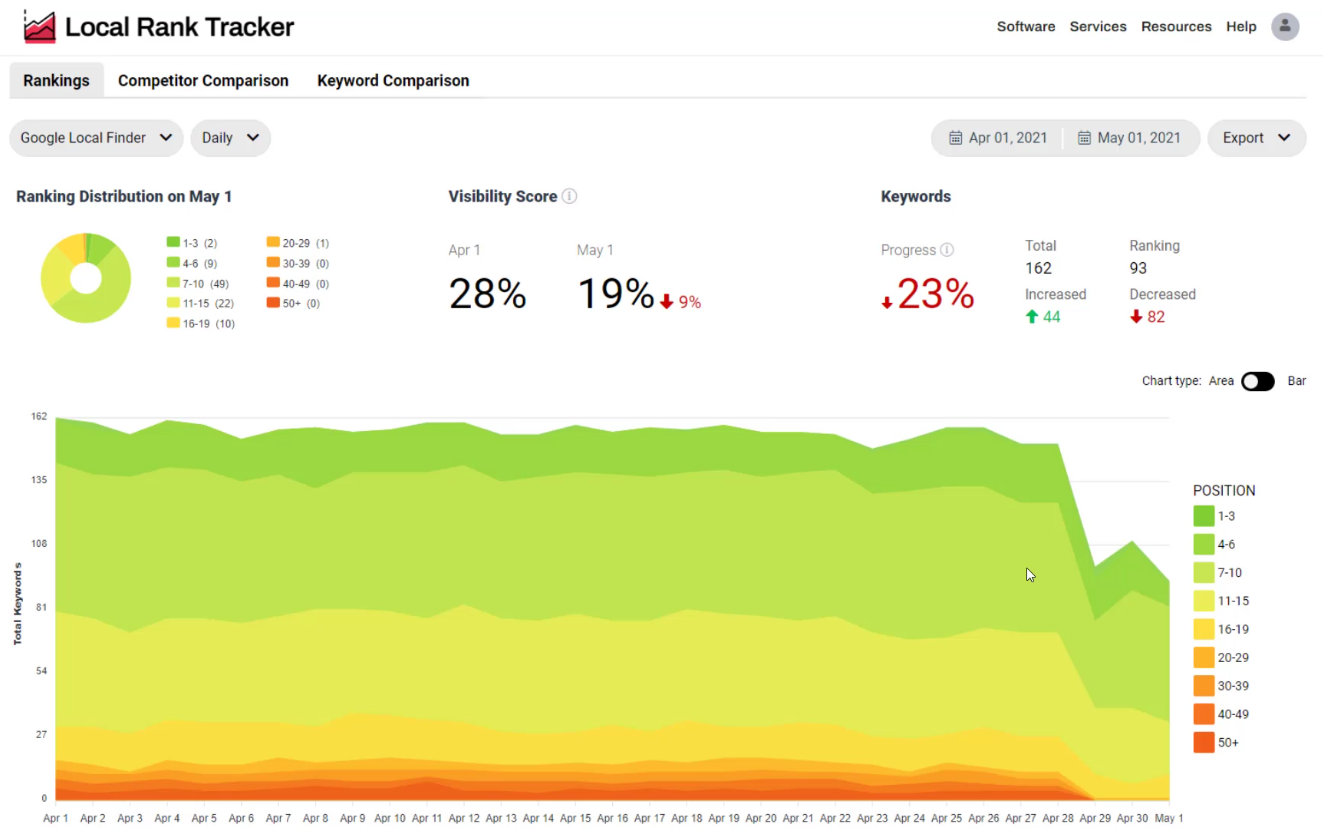Toggle chart type between Area and Bar
The height and width of the screenshot is (833, 1323).
click(x=1257, y=381)
